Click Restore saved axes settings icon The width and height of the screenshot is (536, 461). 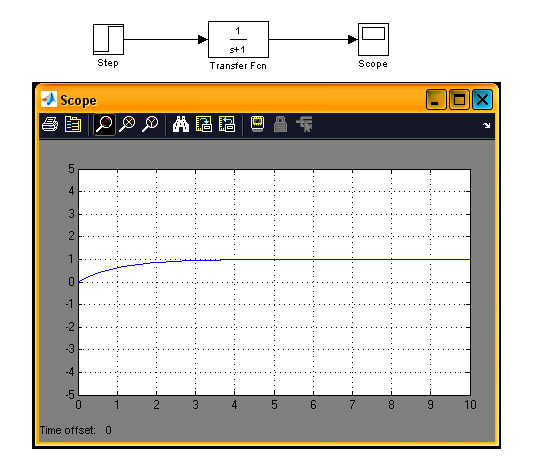point(227,124)
